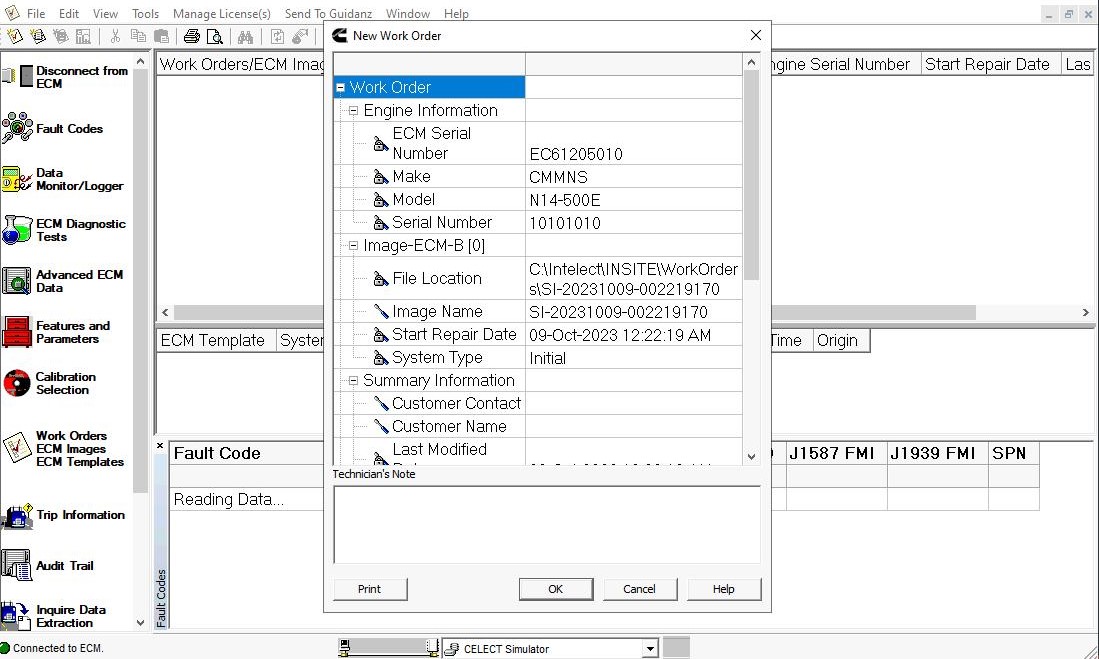
Task: Open the Tools menu
Action: tap(145, 13)
